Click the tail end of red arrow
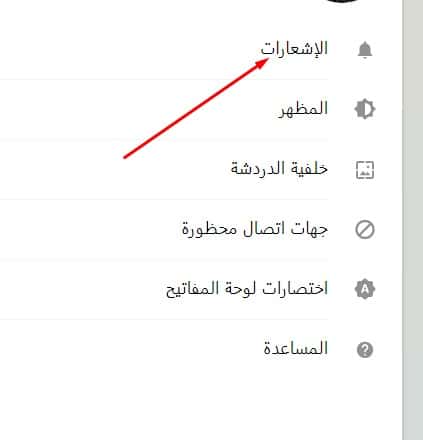Image resolution: width=423 pixels, height=440 pixels. coord(124,157)
